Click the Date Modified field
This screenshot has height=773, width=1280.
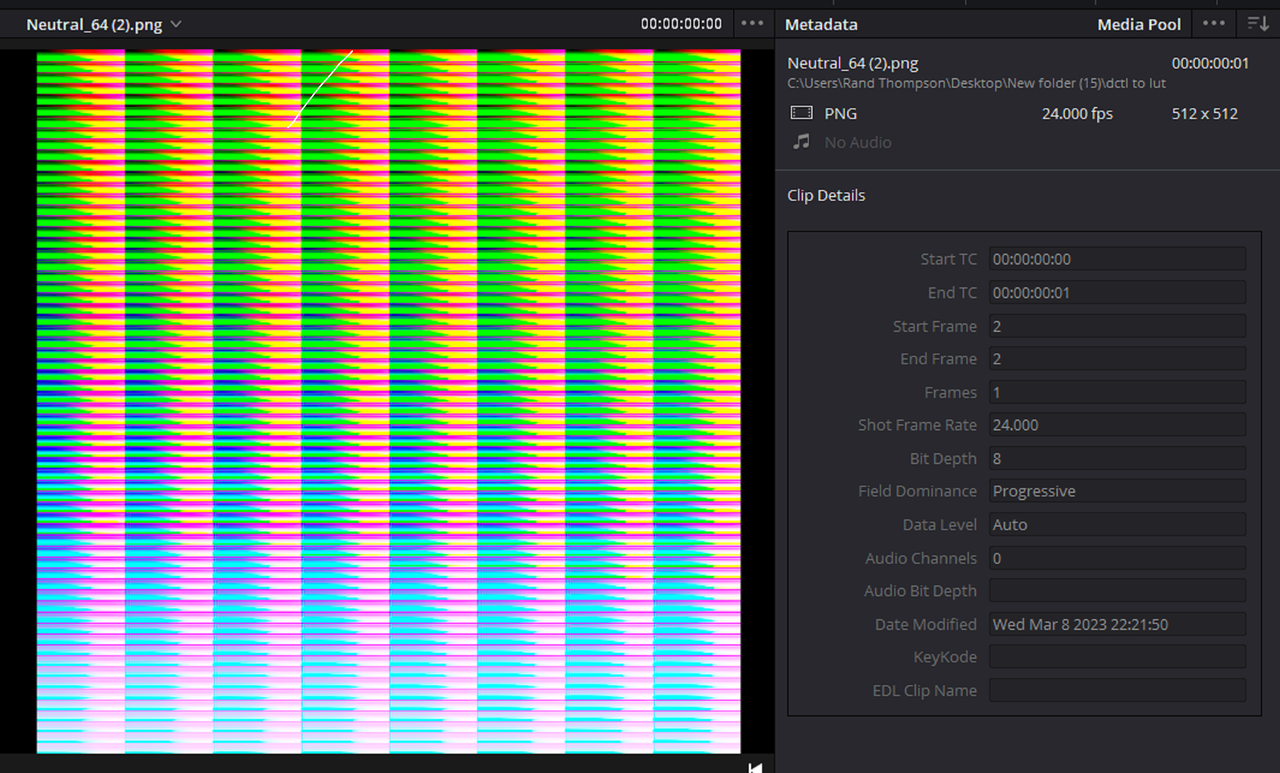(1117, 624)
